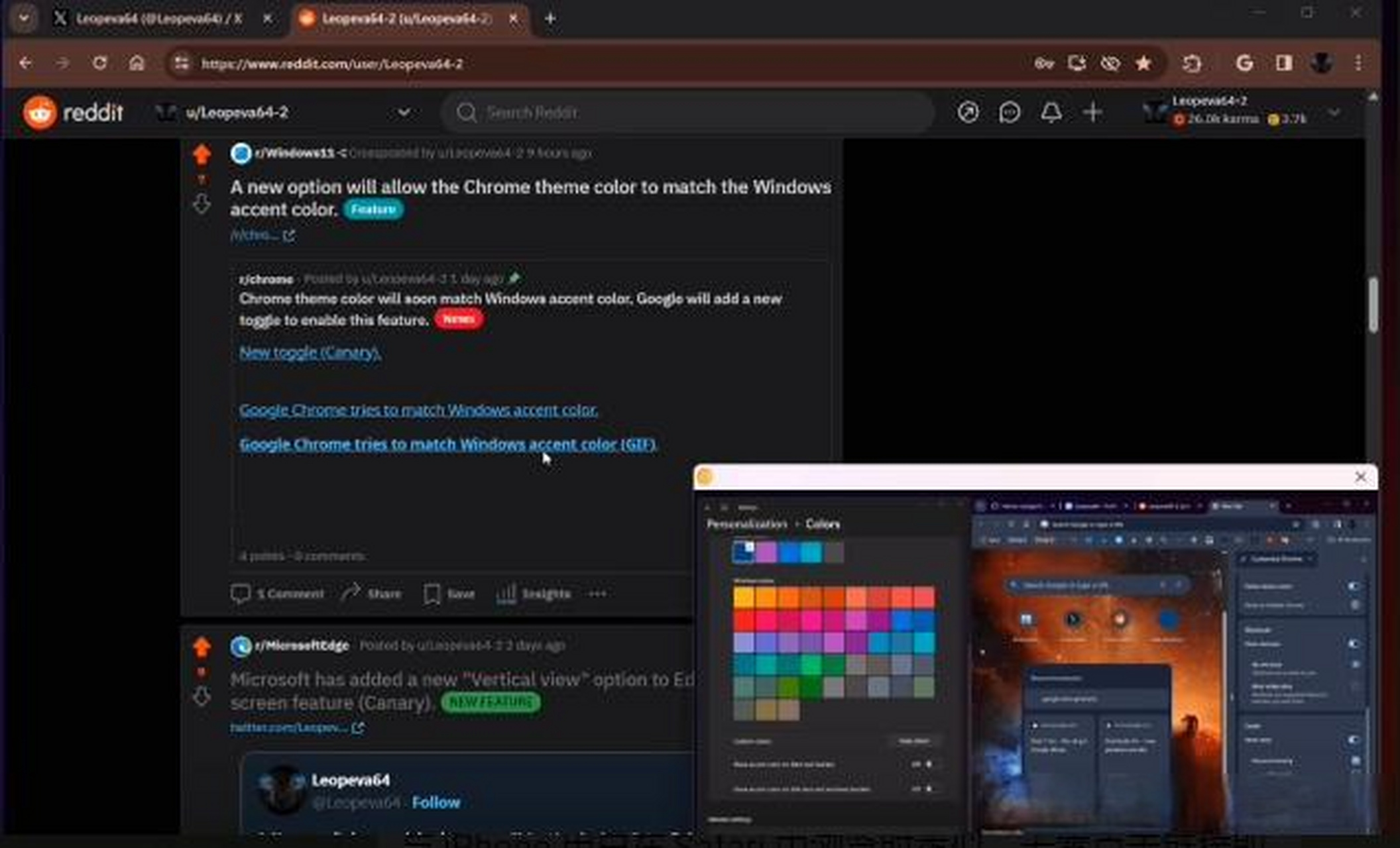Open the Chrome profile avatar
Screen dimensions: 1400x848
(x=1321, y=64)
